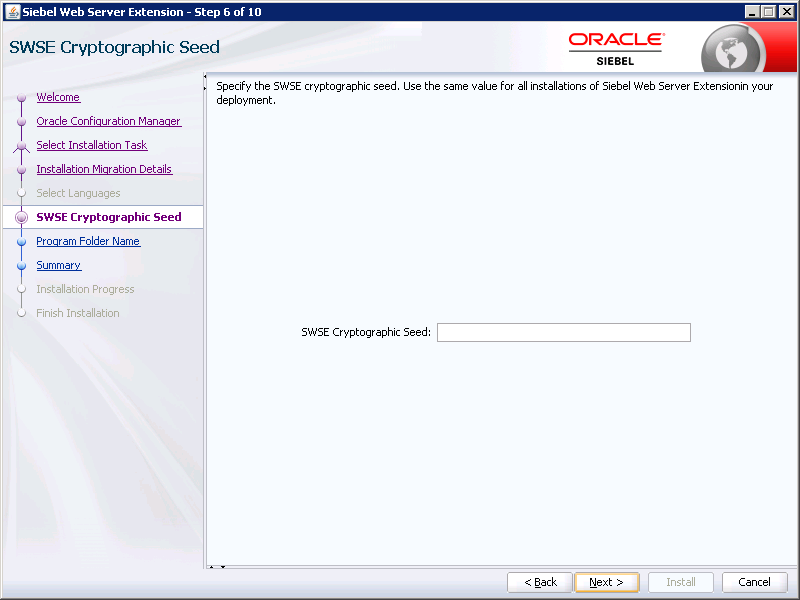The height and width of the screenshot is (600, 800).
Task: Open Installation Migration Details step
Action: [104, 169]
